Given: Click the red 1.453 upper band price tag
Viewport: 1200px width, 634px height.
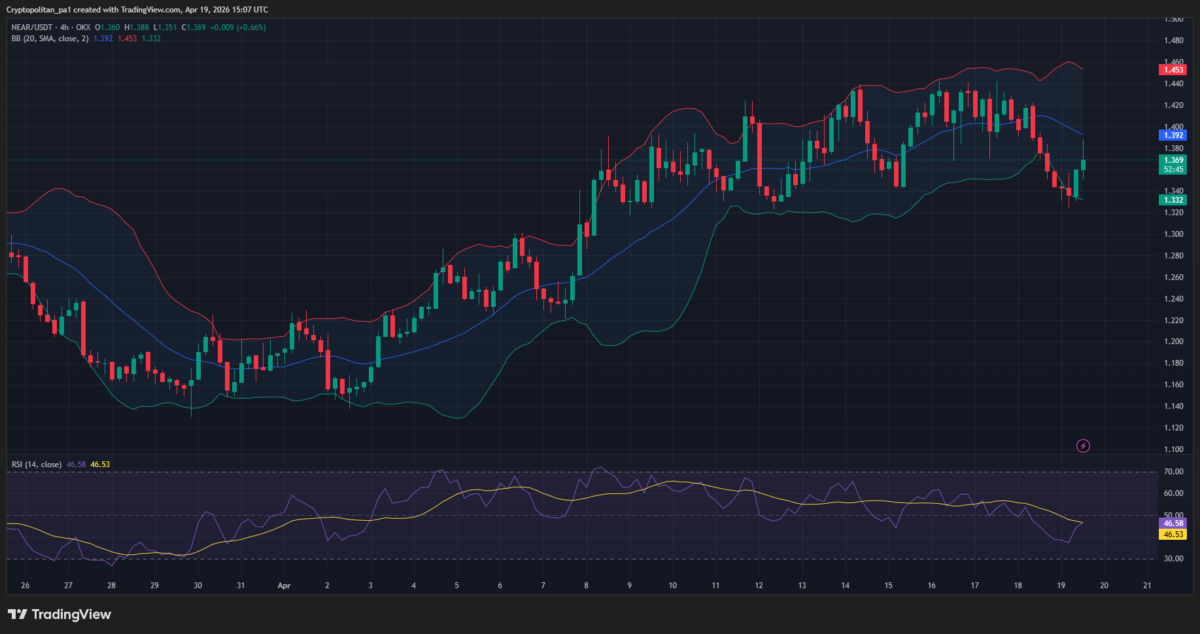Looking at the screenshot, I should (x=1171, y=69).
